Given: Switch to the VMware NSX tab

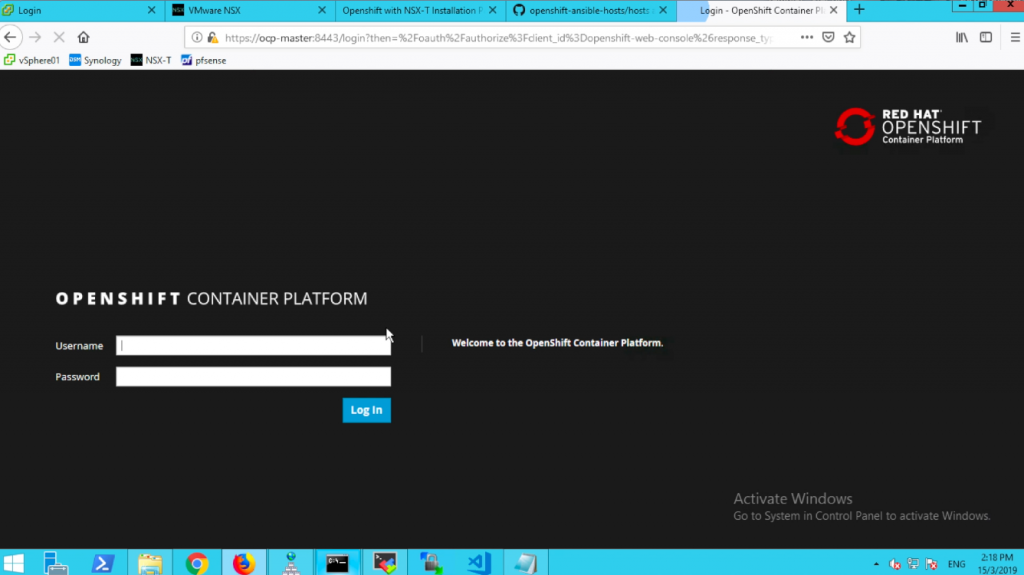Looking at the screenshot, I should click(x=248, y=10).
